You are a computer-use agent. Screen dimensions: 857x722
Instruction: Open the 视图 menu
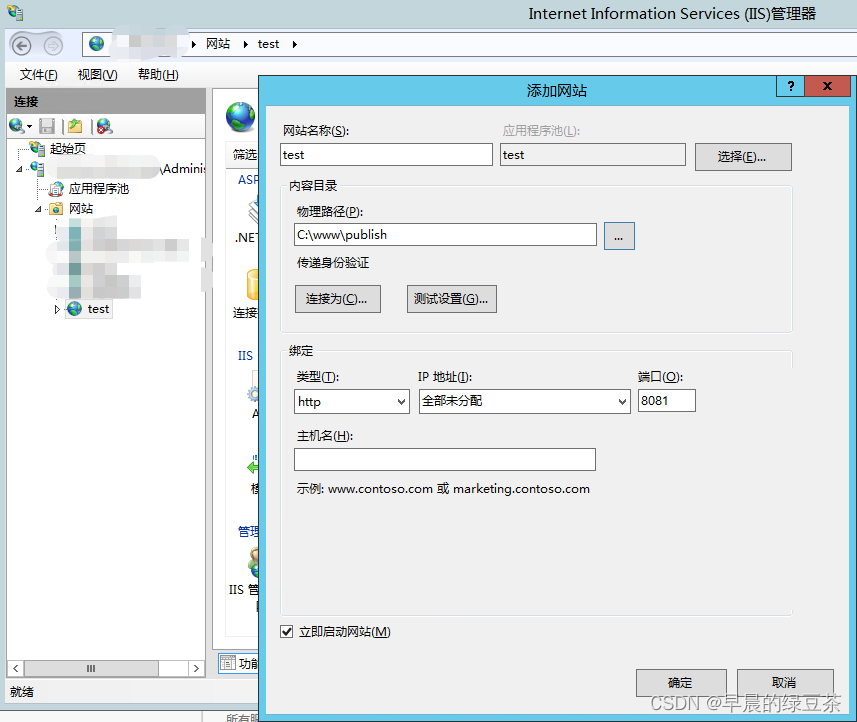tap(96, 73)
